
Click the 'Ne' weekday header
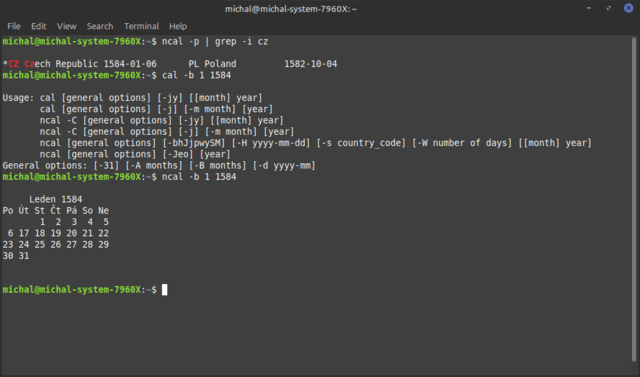pyautogui.click(x=103, y=211)
